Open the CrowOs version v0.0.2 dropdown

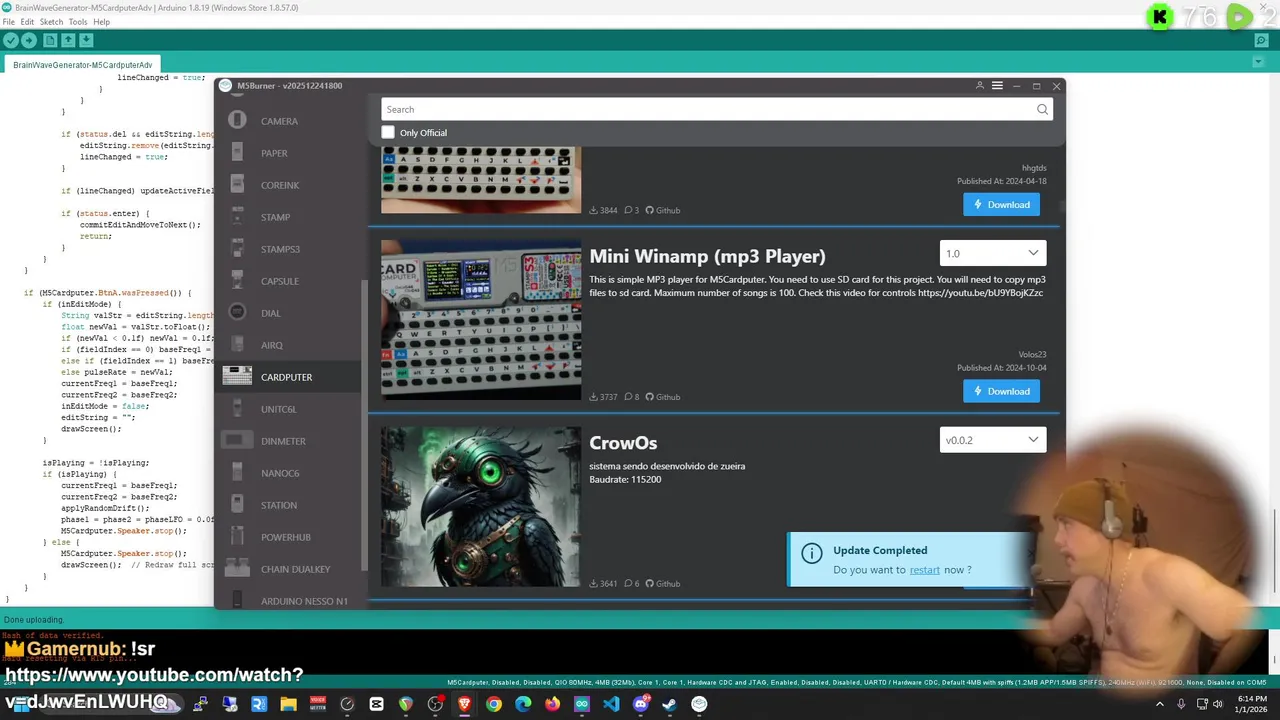(x=993, y=440)
